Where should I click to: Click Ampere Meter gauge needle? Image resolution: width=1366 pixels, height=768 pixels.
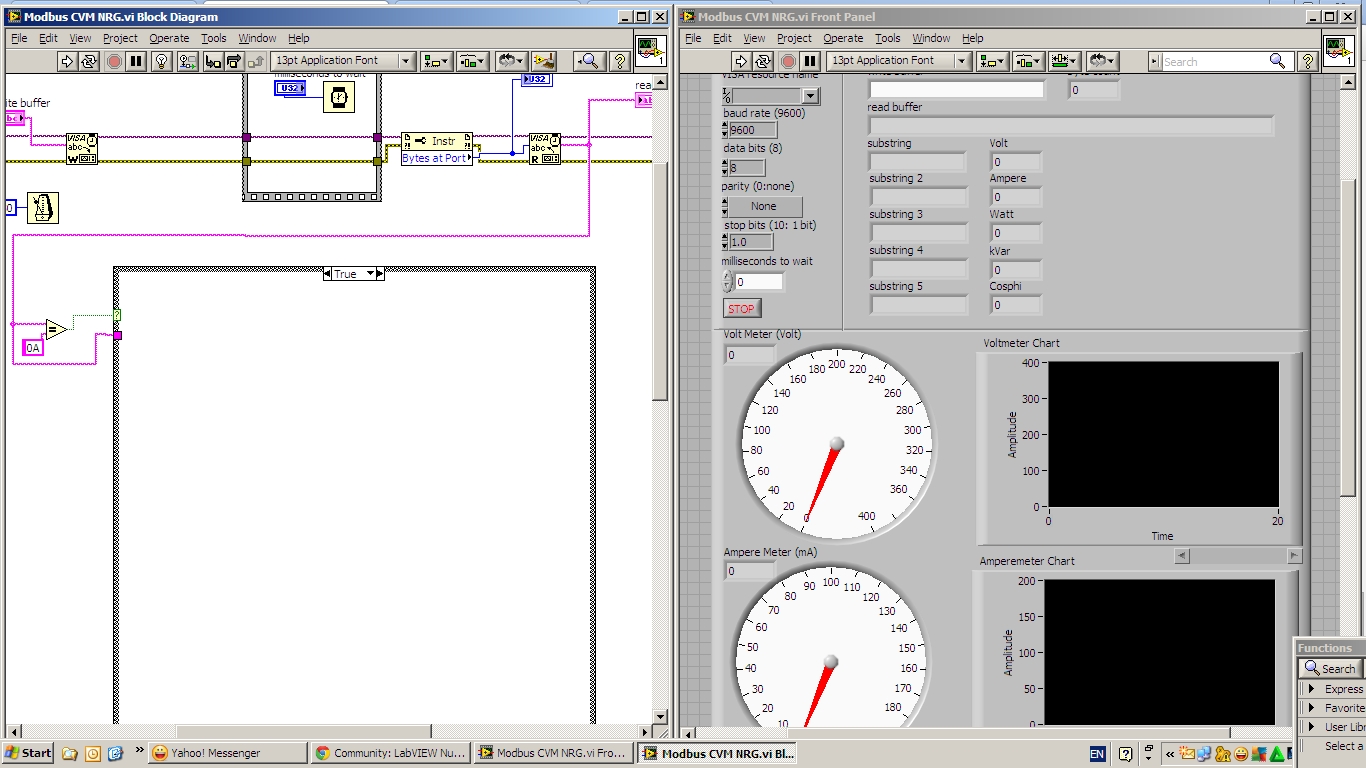coord(818,693)
